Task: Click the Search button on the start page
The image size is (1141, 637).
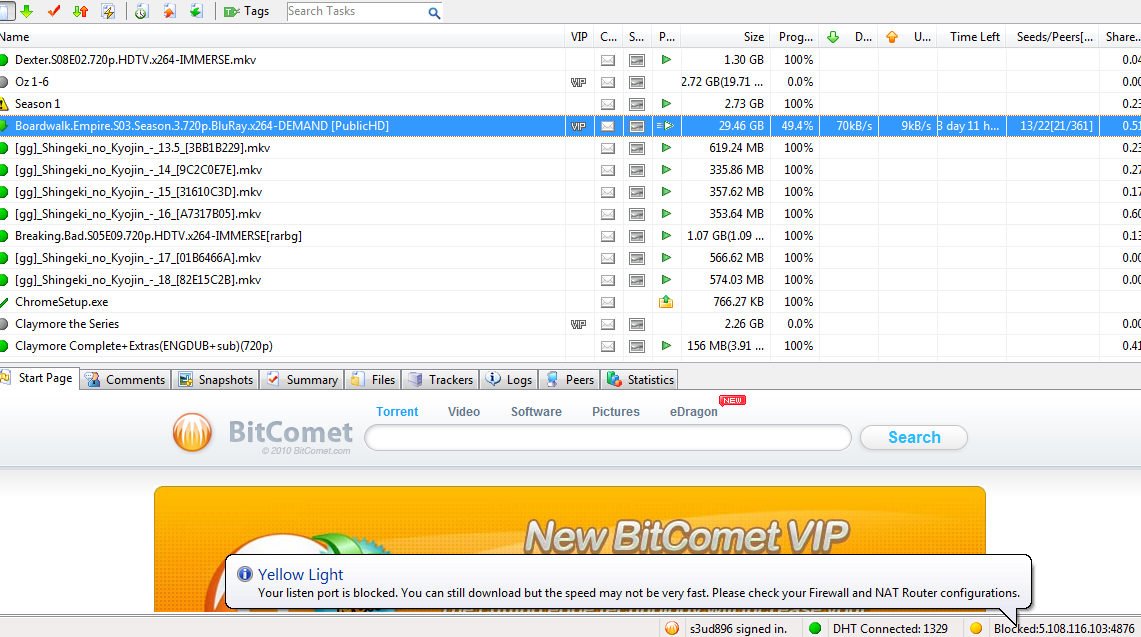Action: point(914,438)
